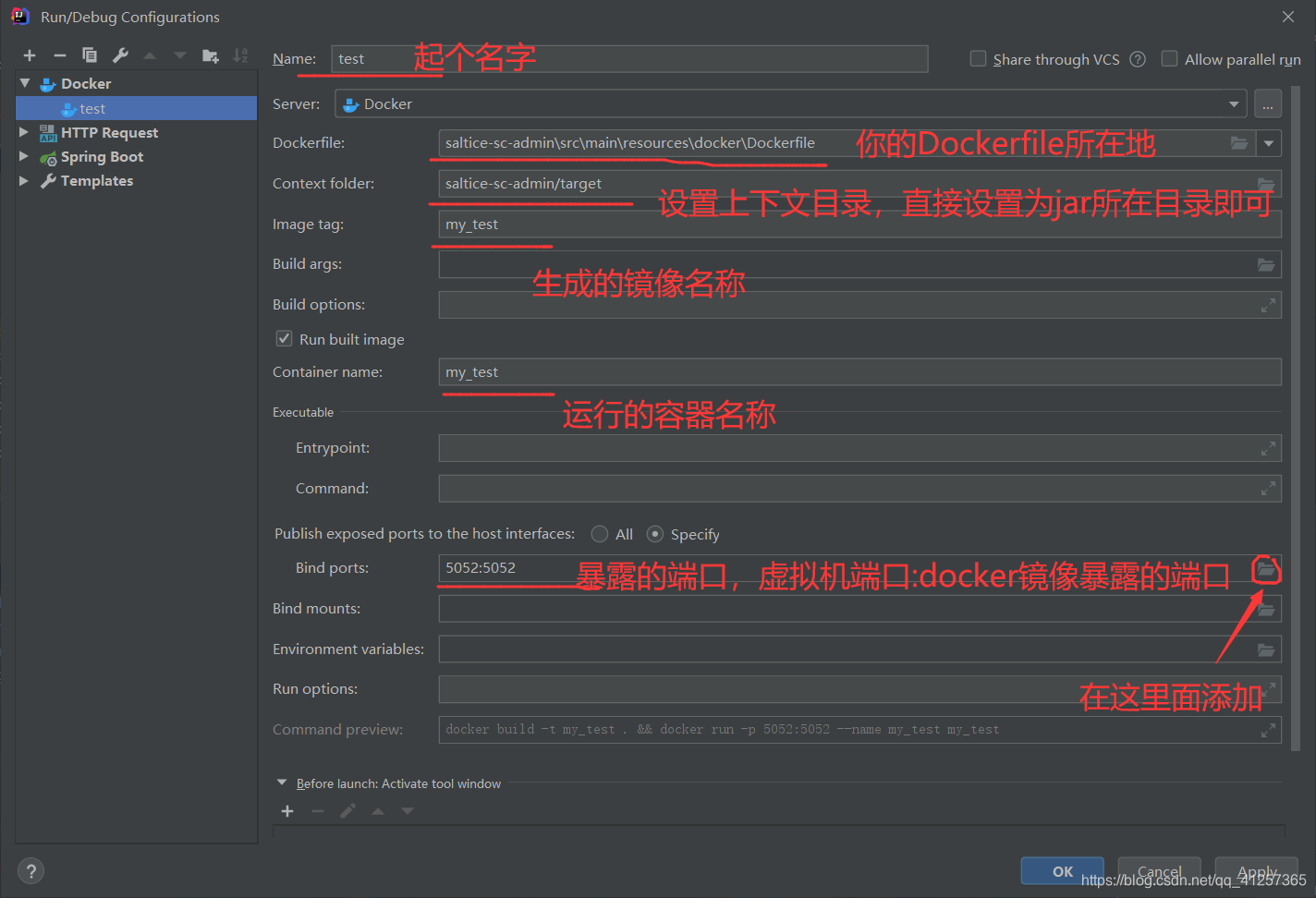This screenshot has width=1316, height=898.
Task: Collapse the Before launch section
Action: 282,783
